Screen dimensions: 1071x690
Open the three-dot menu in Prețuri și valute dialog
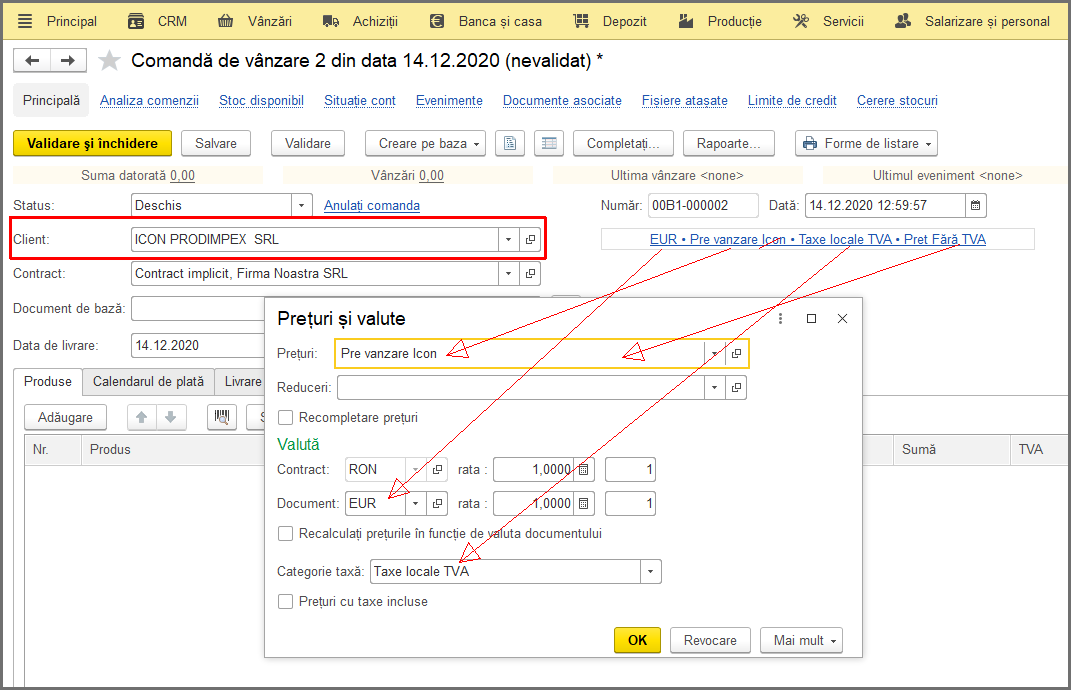point(780,319)
